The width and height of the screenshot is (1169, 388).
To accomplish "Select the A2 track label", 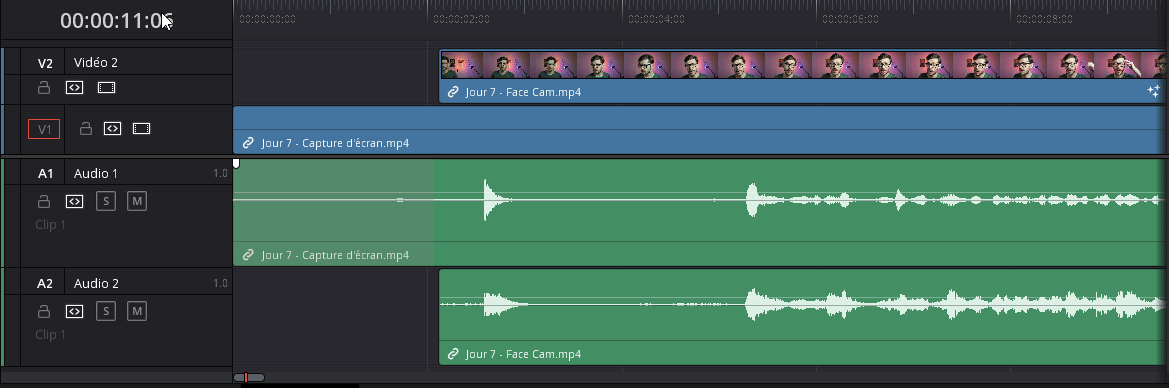I will click(x=45, y=284).
